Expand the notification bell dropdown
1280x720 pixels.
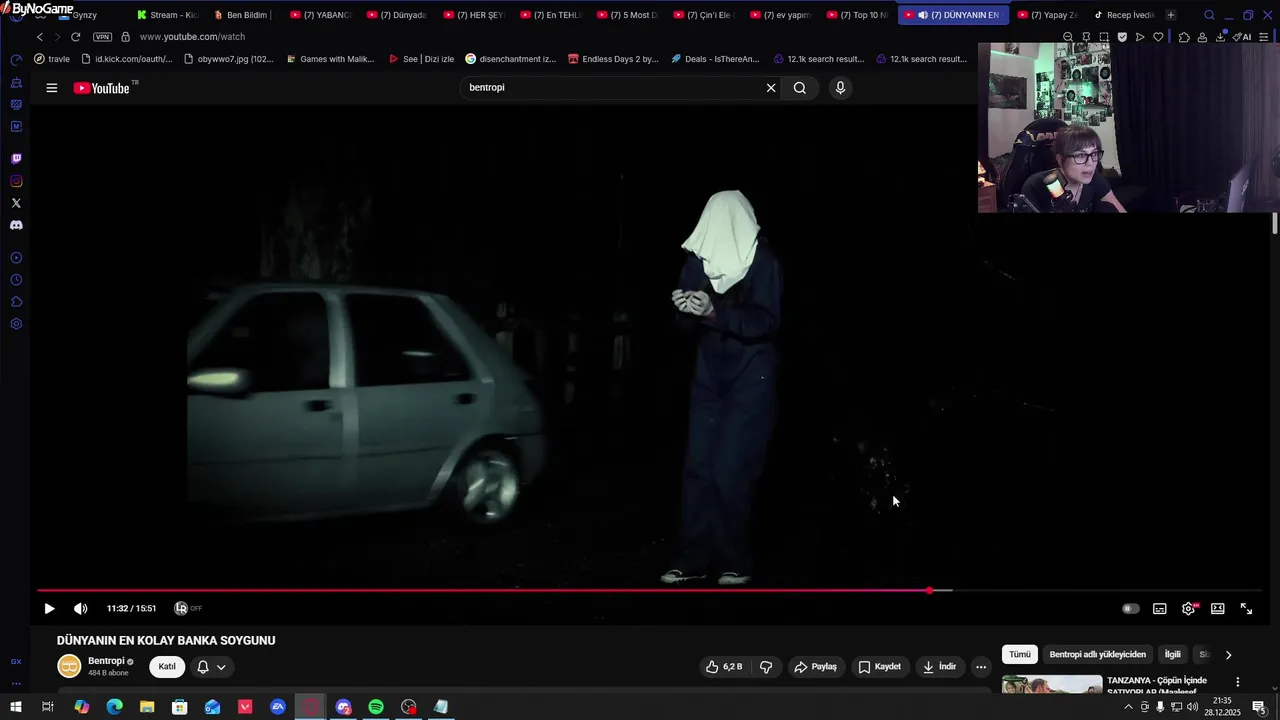(211, 667)
